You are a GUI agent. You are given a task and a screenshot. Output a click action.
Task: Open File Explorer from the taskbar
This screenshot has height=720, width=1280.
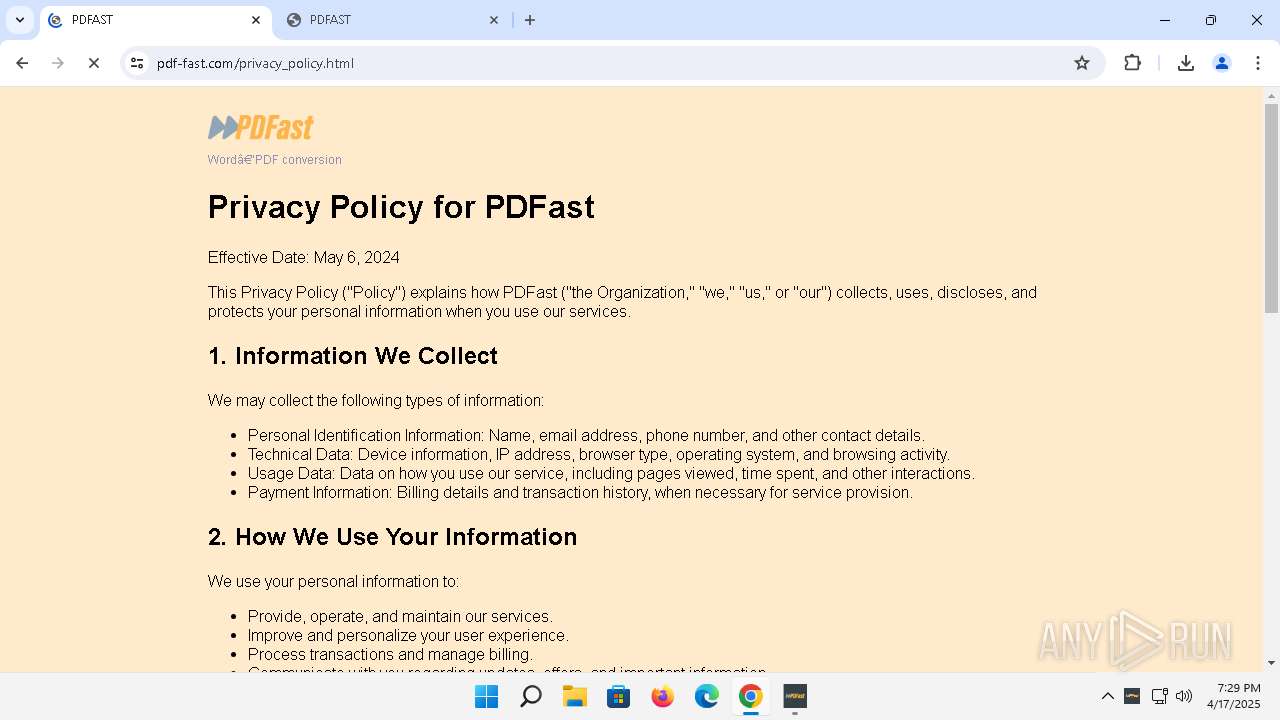575,696
